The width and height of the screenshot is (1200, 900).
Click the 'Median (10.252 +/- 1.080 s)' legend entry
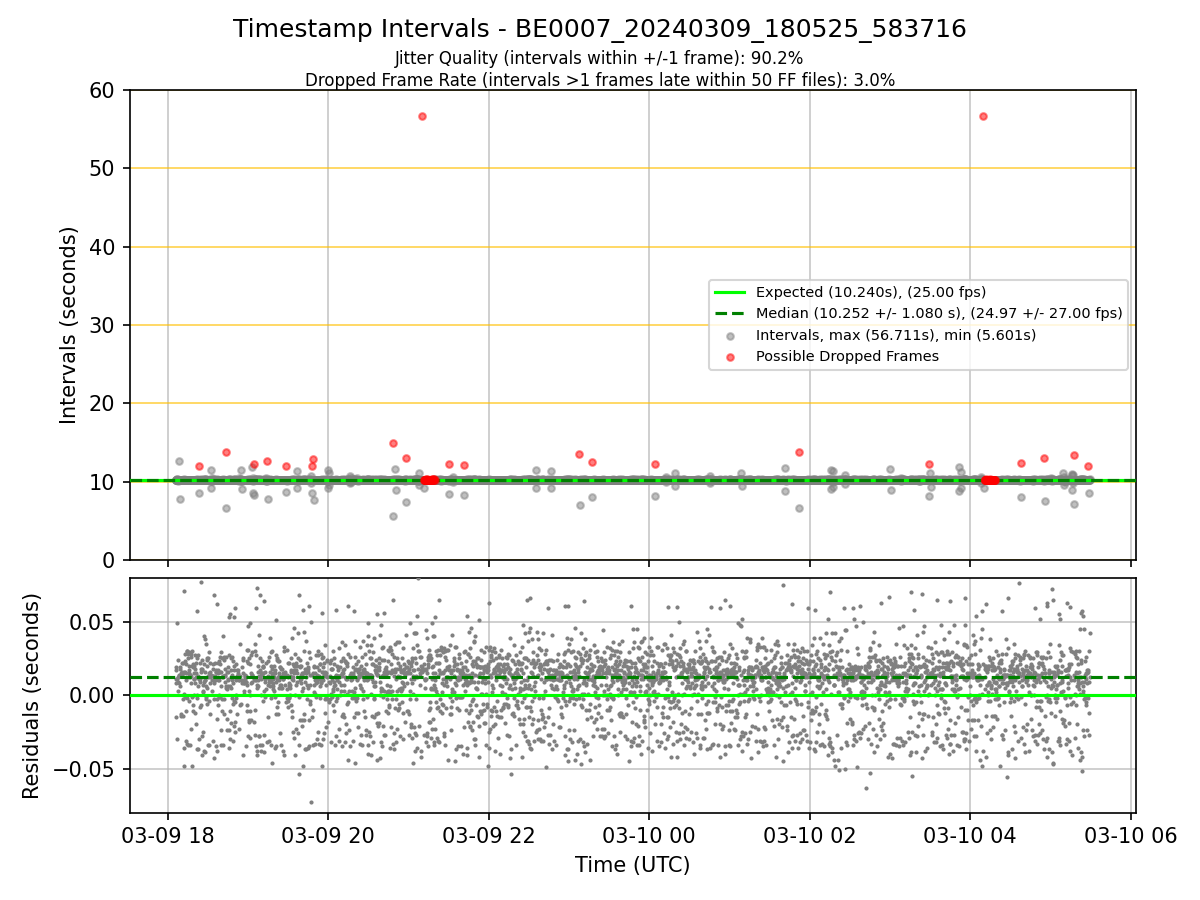click(x=939, y=313)
